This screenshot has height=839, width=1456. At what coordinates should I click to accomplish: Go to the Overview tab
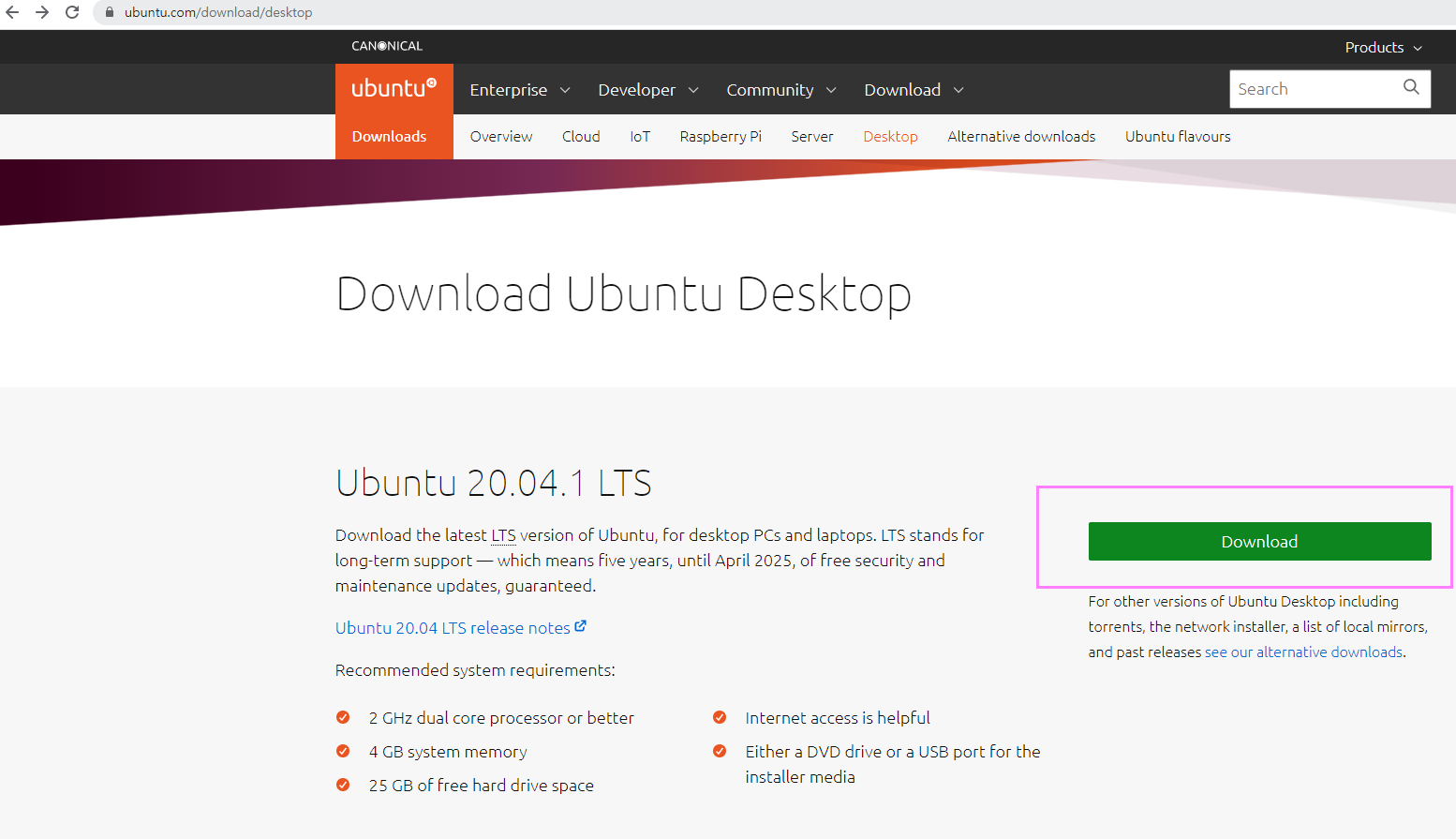click(501, 137)
